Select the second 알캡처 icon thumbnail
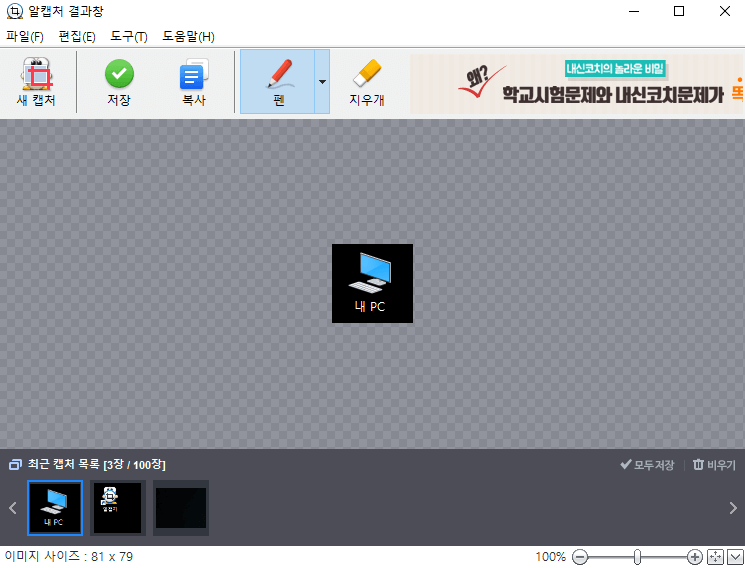The height and width of the screenshot is (568, 745). [x=118, y=508]
